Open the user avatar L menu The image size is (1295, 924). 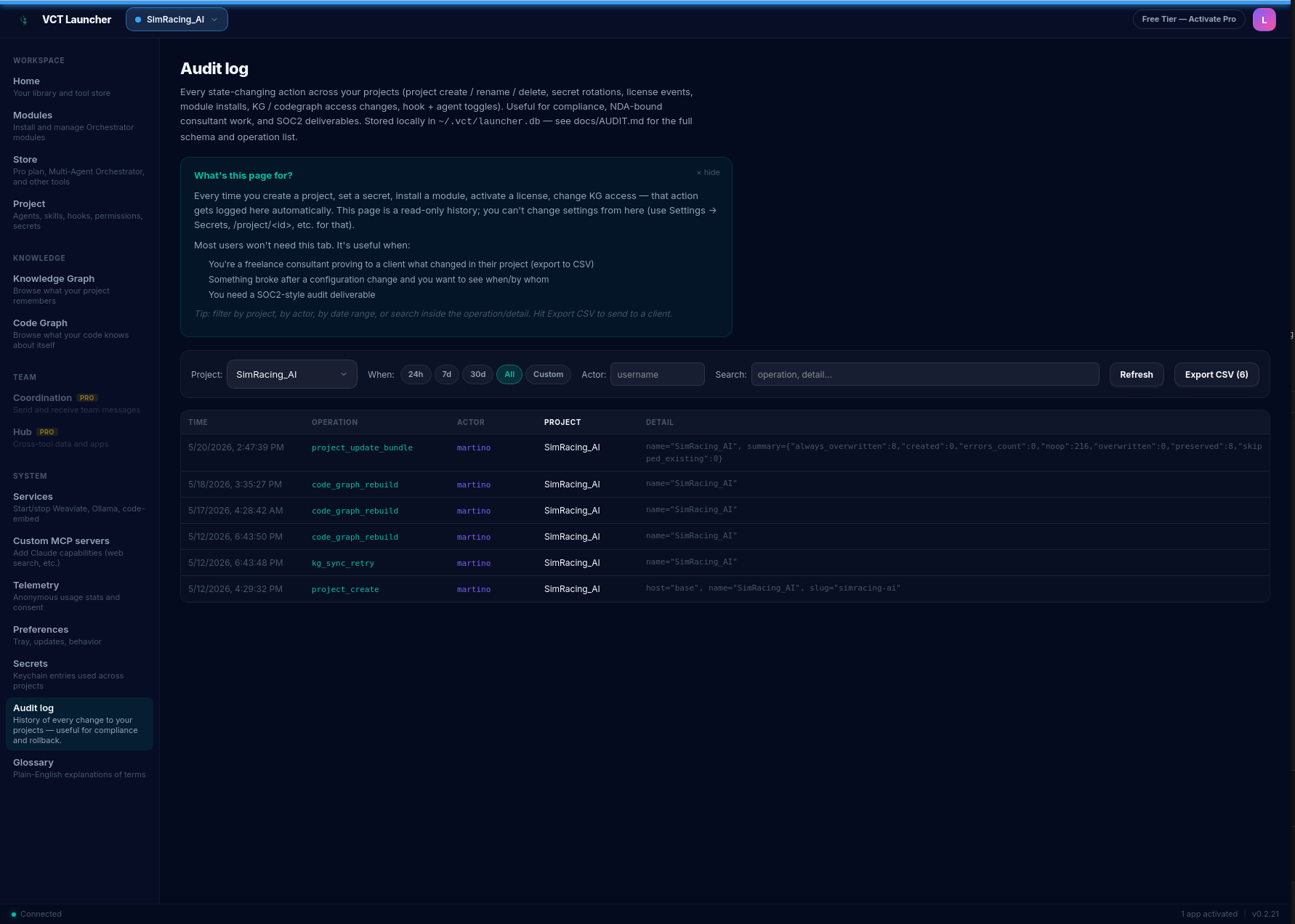[x=1264, y=20]
